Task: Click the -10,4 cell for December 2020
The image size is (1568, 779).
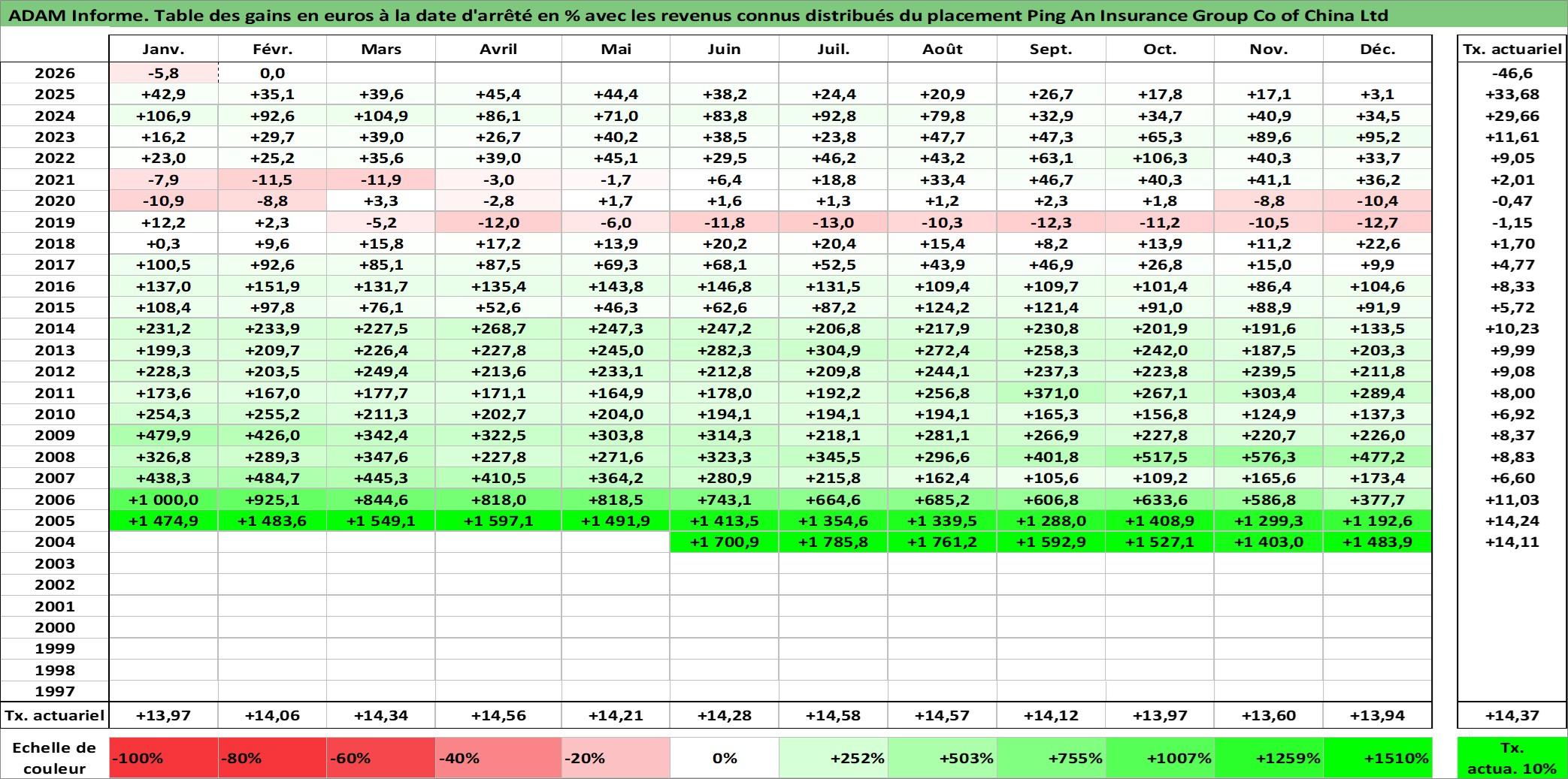Action: coord(1377,201)
